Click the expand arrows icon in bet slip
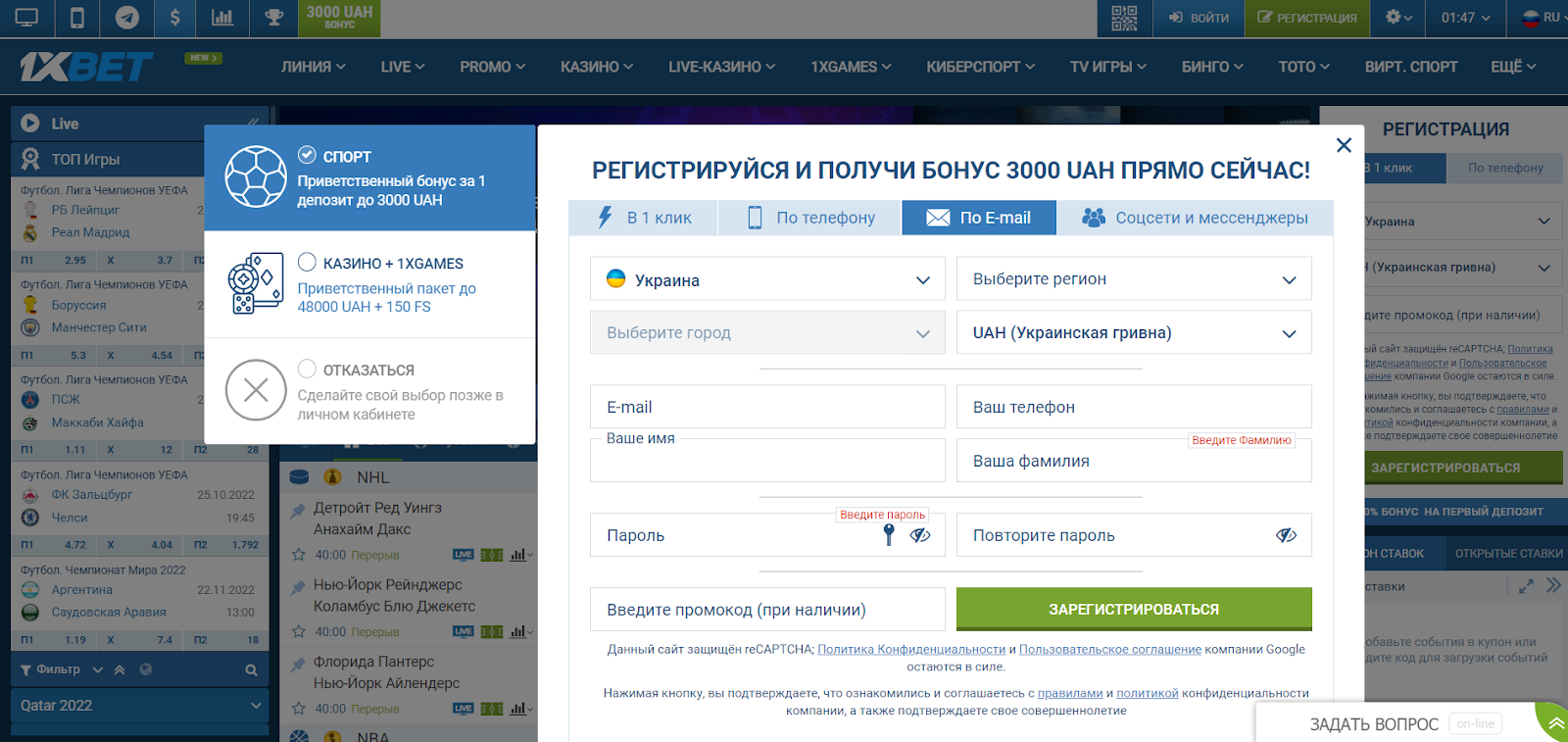Viewport: 1568px width, 742px height. (1526, 586)
